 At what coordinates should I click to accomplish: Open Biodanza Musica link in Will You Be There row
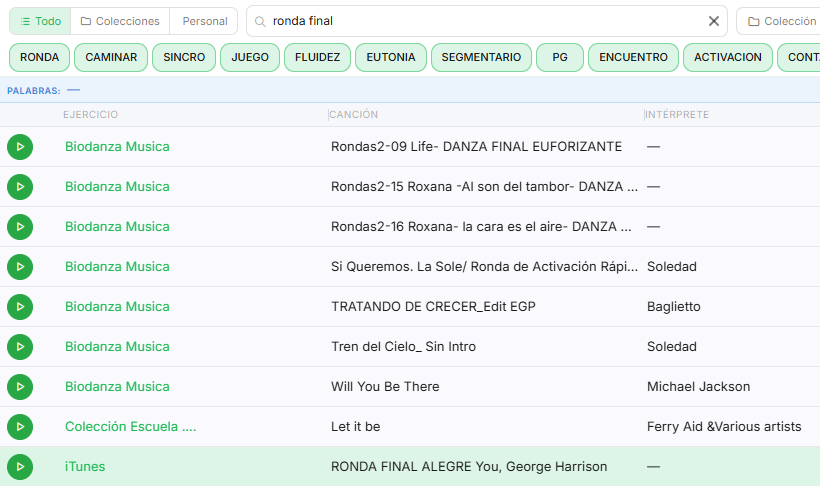coord(117,387)
